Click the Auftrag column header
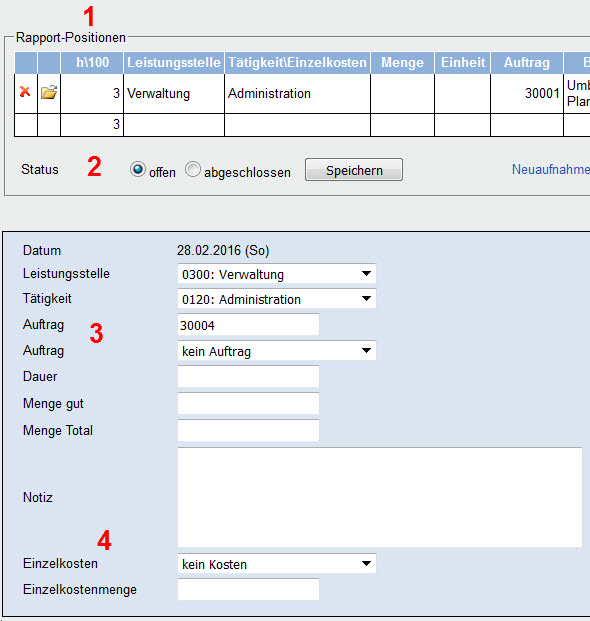590x621 pixels. point(527,63)
